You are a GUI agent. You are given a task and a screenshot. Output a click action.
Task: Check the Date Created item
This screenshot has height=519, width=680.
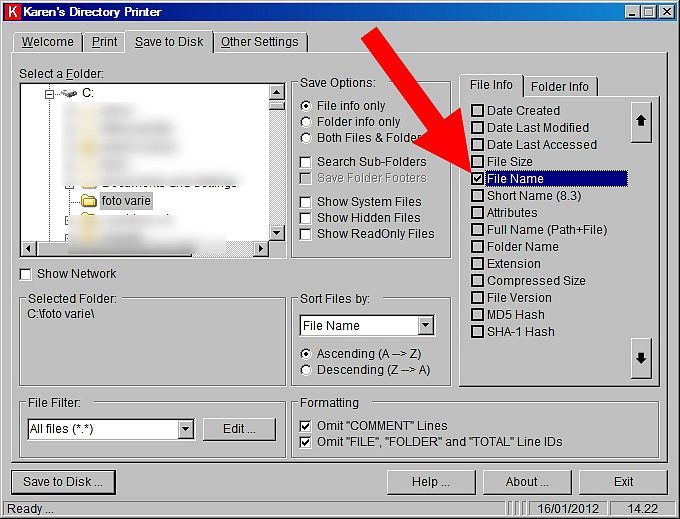pyautogui.click(x=477, y=111)
